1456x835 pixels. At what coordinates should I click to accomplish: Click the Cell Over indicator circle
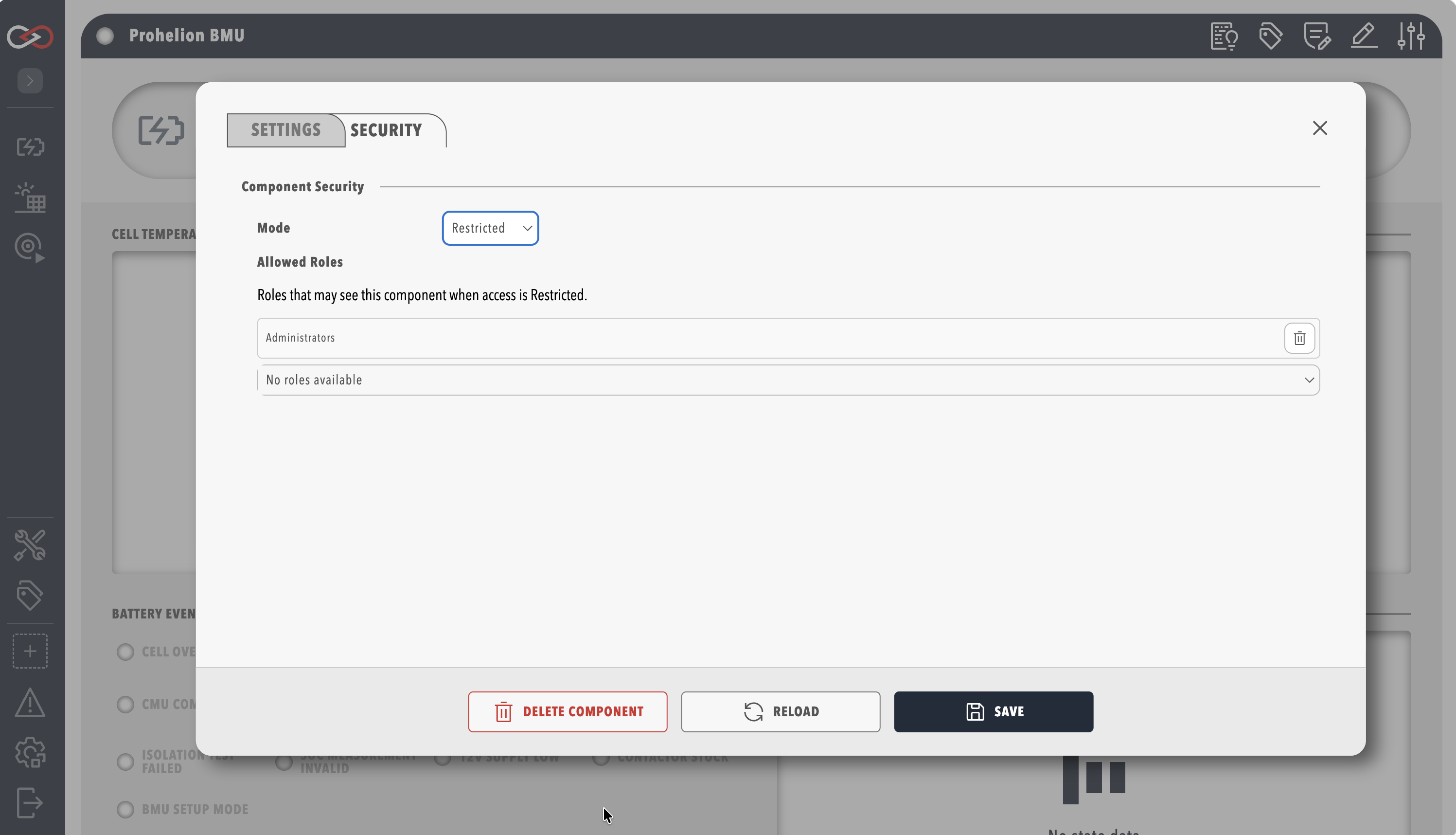point(125,652)
